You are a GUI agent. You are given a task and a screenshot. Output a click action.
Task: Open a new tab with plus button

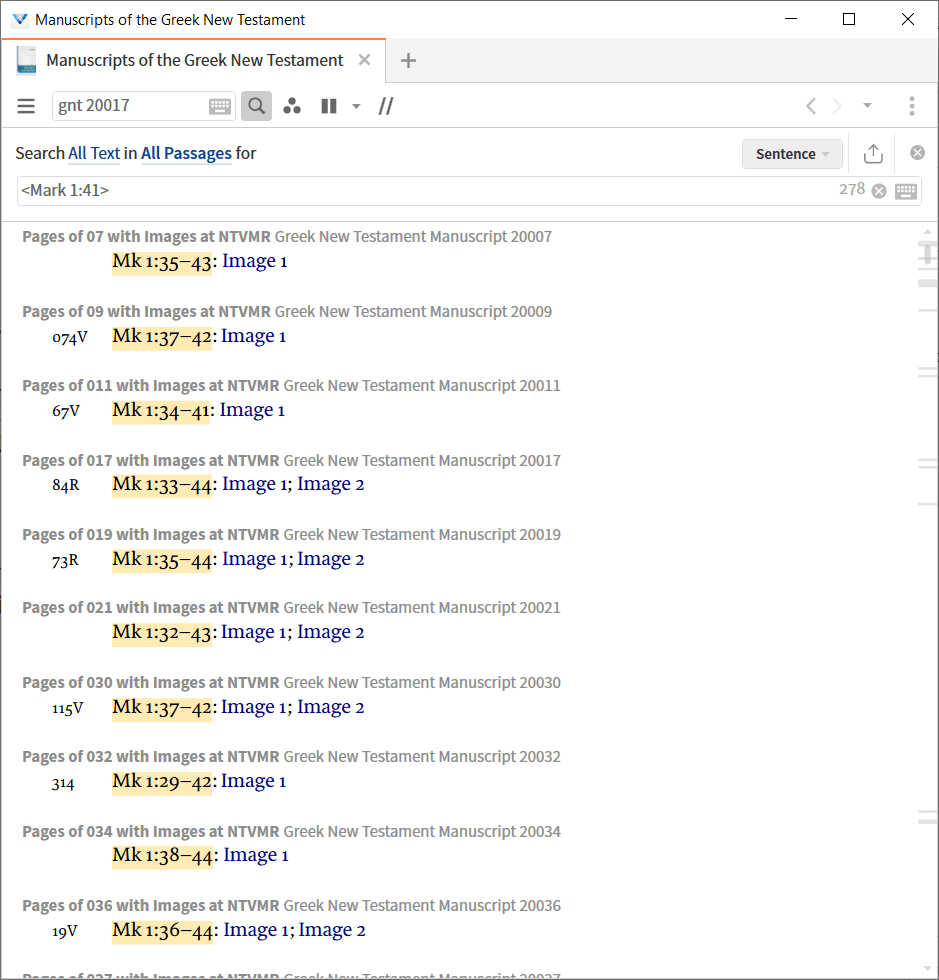pos(408,60)
